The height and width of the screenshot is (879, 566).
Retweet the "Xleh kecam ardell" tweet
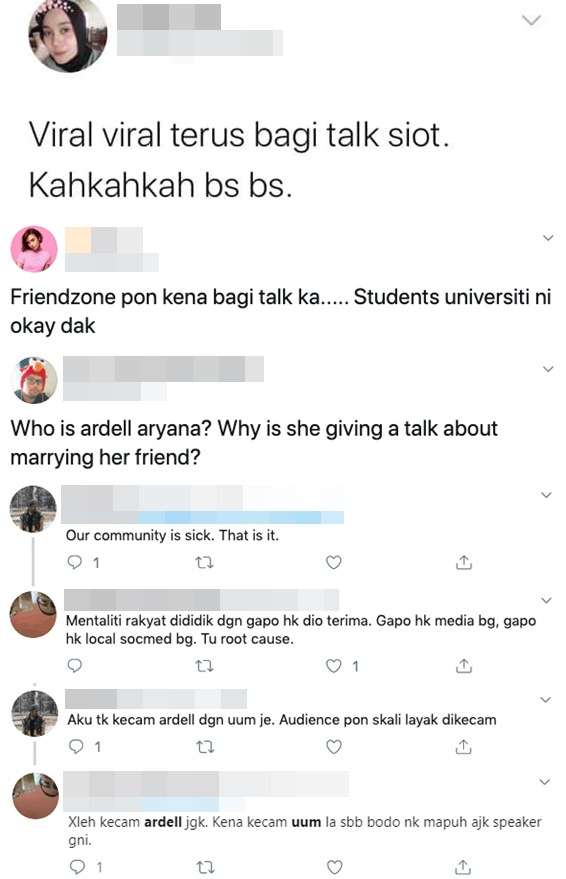point(206,867)
